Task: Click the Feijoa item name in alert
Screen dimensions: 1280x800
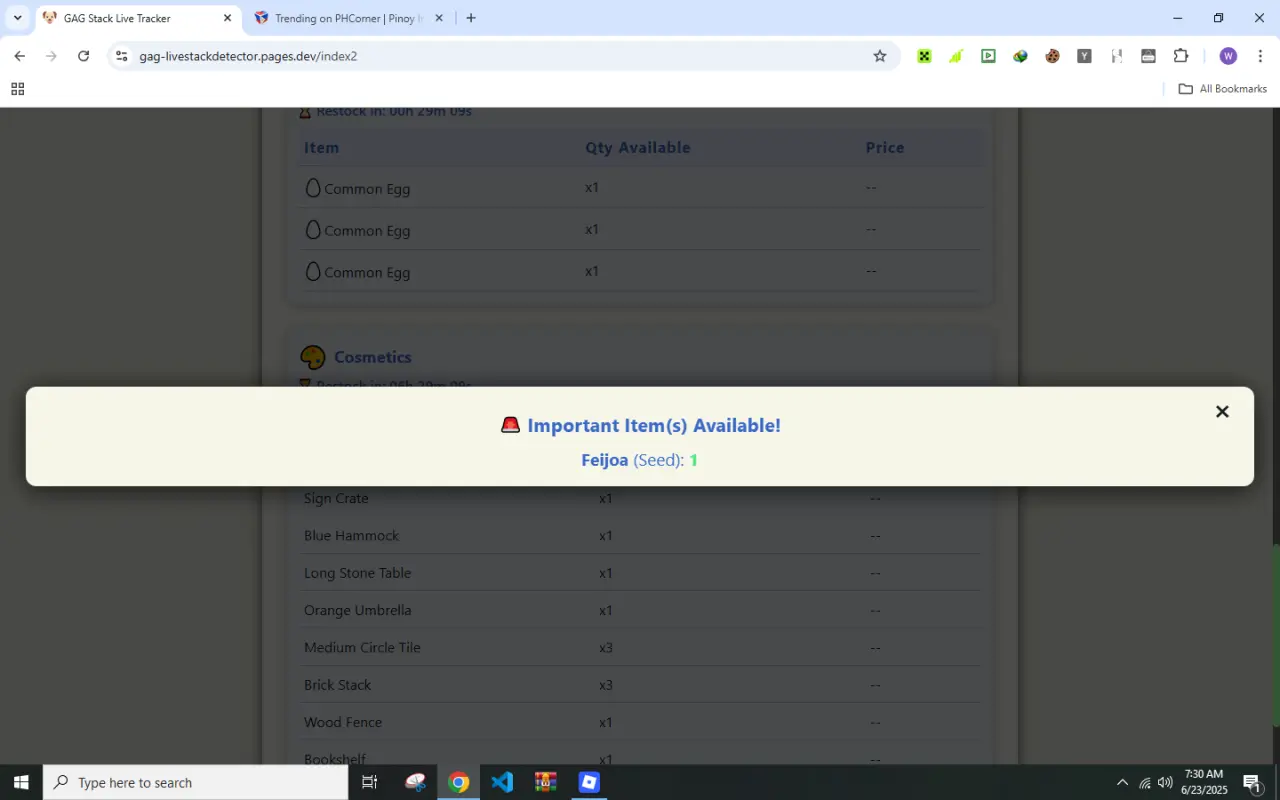Action: coord(604,460)
